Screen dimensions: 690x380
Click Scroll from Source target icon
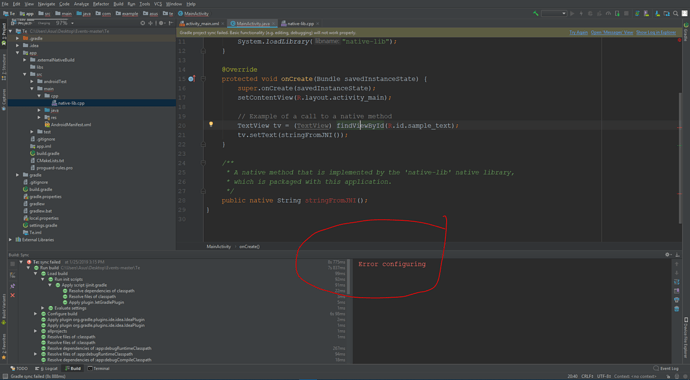pos(143,23)
